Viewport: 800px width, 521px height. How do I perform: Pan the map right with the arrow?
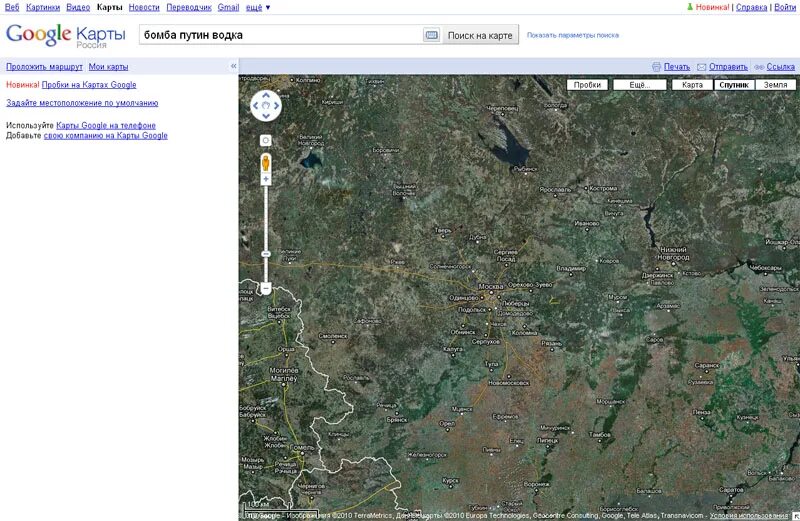point(277,106)
